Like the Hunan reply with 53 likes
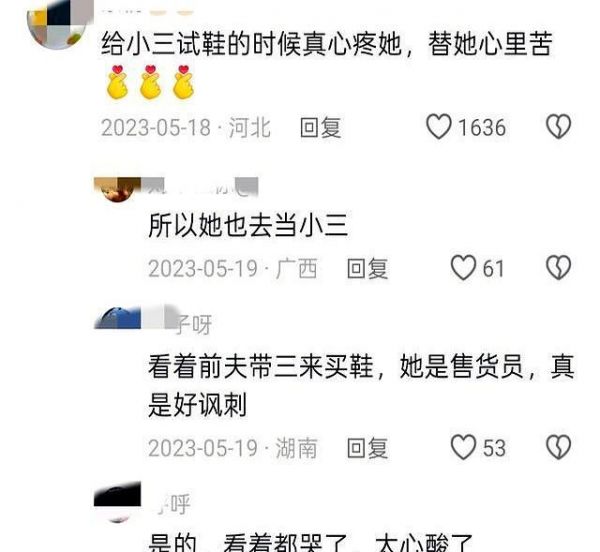This screenshot has height=552, width=600. tap(463, 447)
